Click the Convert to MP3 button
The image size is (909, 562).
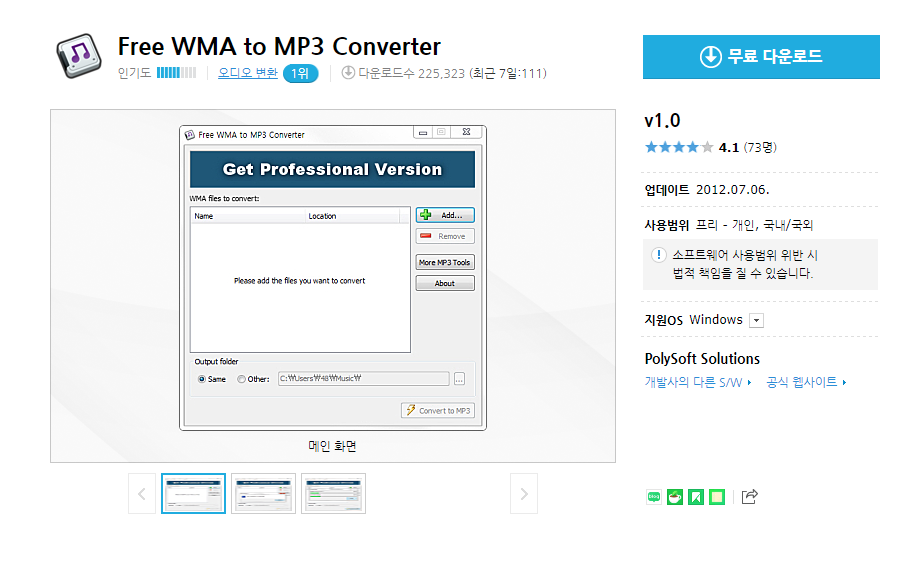(438, 411)
